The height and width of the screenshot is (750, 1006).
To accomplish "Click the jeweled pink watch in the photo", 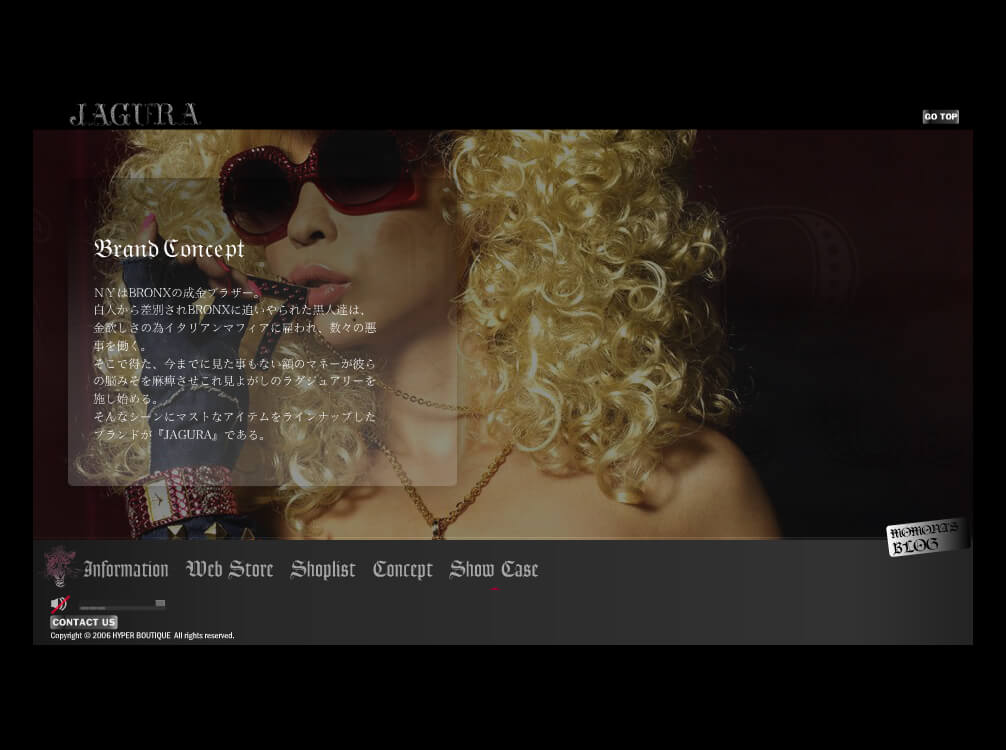I will pos(172,501).
